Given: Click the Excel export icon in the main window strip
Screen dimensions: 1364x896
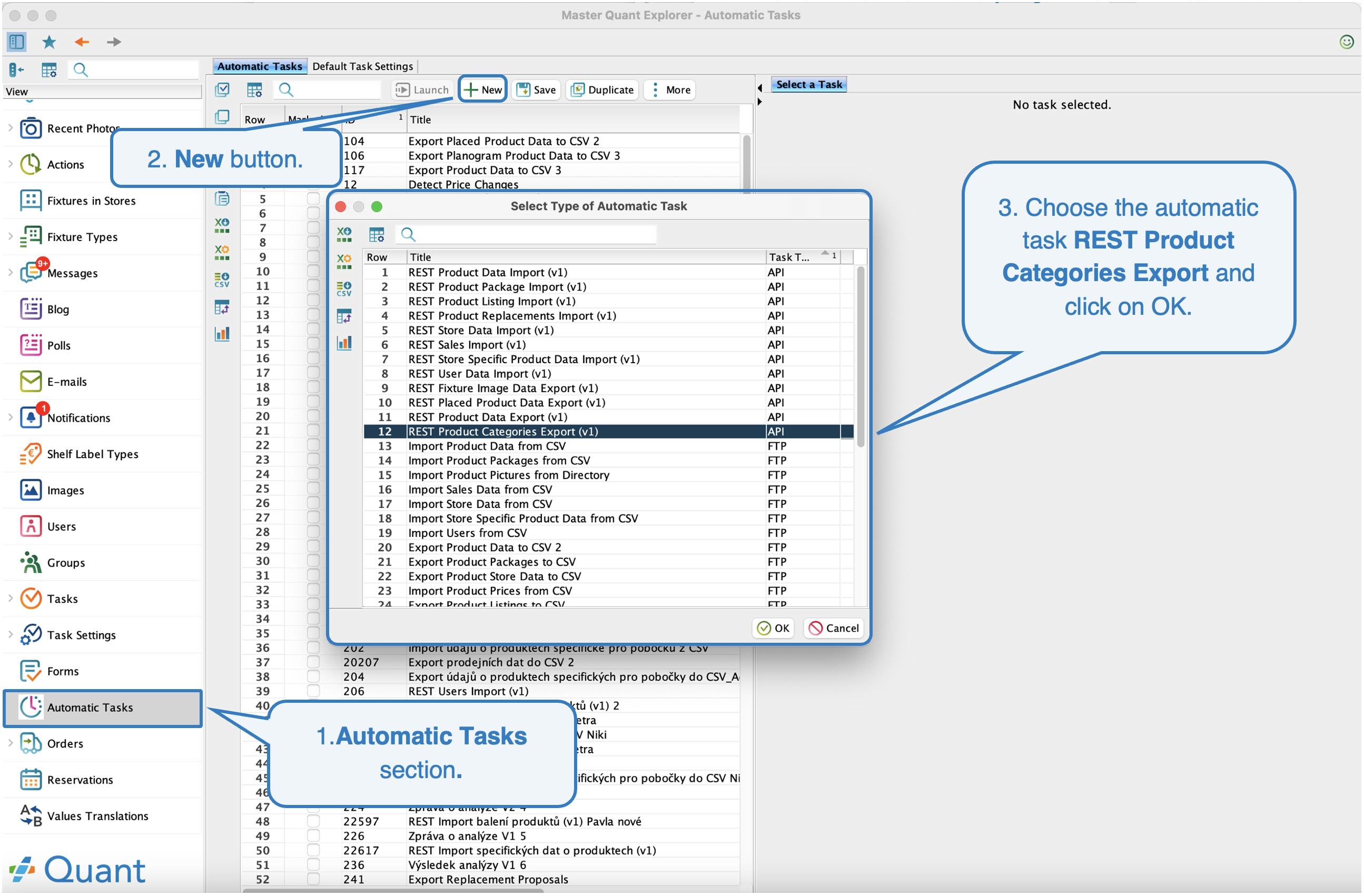Looking at the screenshot, I should coord(222,226).
